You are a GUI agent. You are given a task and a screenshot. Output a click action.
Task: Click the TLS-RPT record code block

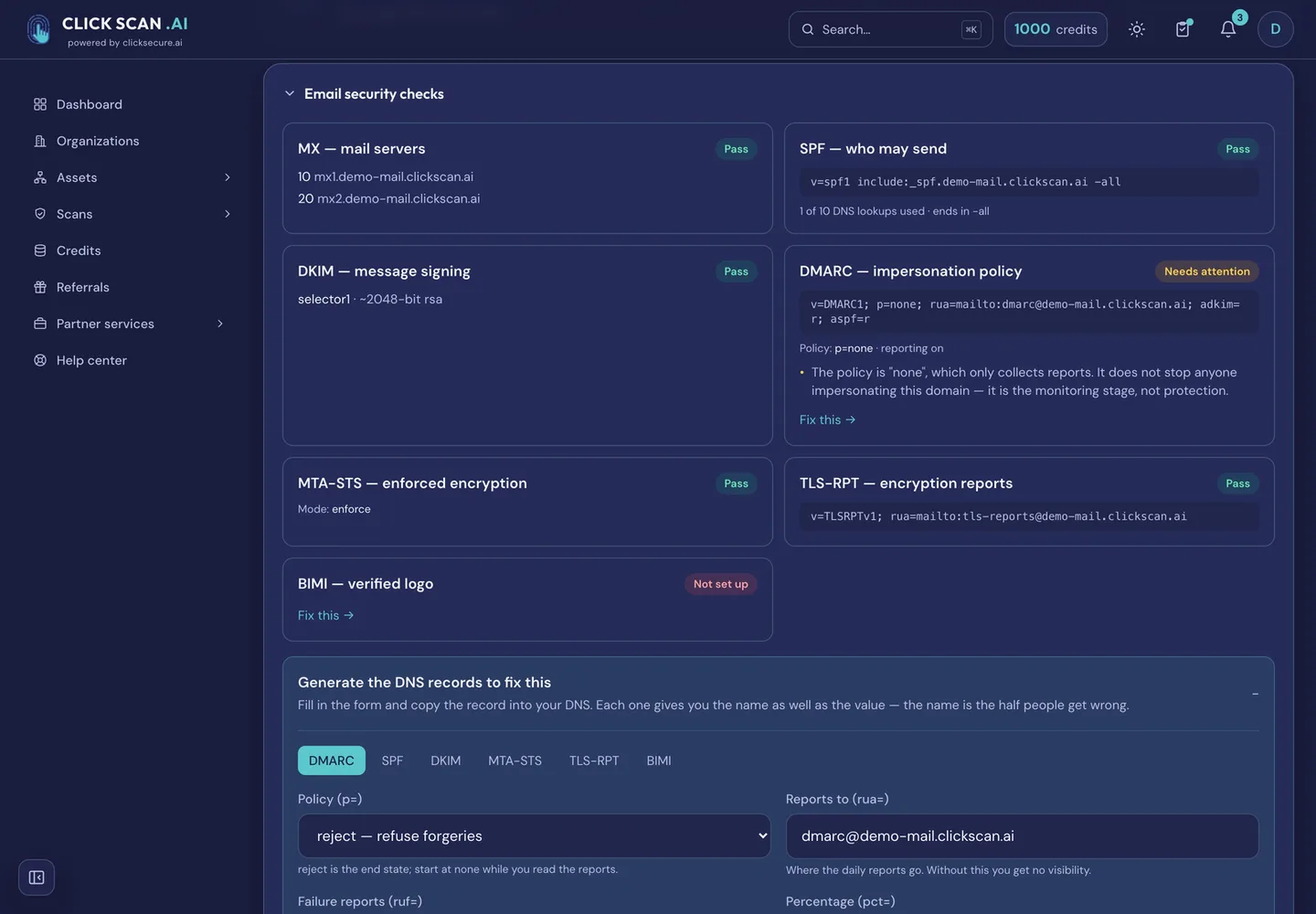point(1029,516)
